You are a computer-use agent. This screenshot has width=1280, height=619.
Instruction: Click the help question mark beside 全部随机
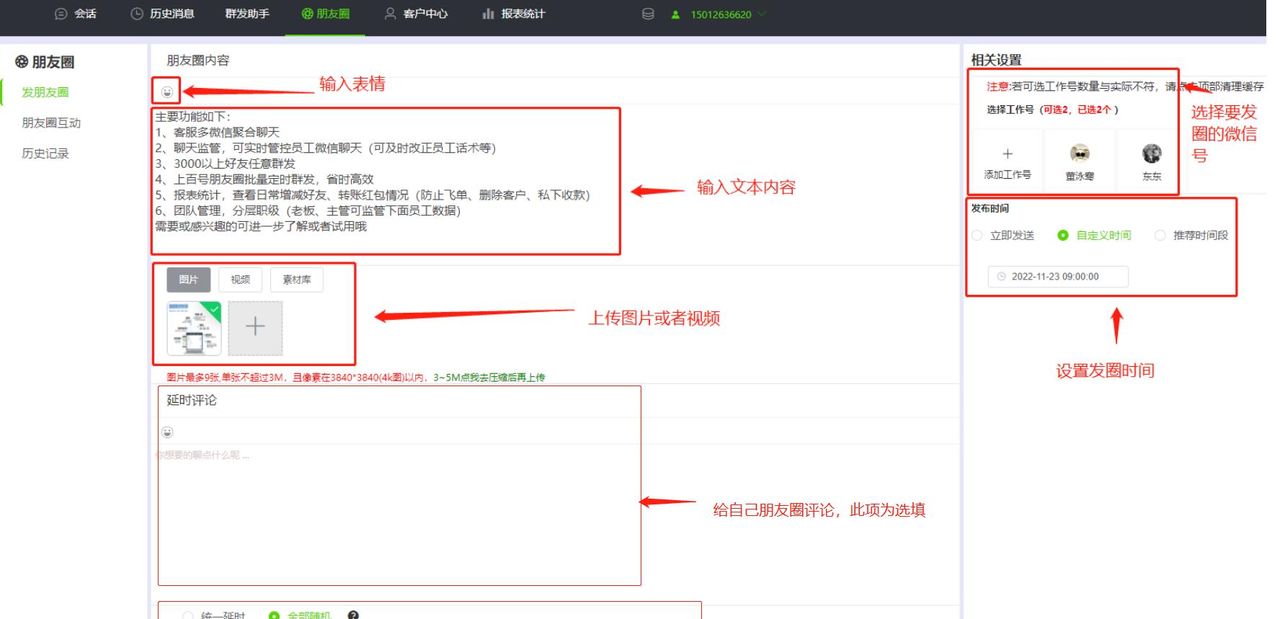[353, 615]
